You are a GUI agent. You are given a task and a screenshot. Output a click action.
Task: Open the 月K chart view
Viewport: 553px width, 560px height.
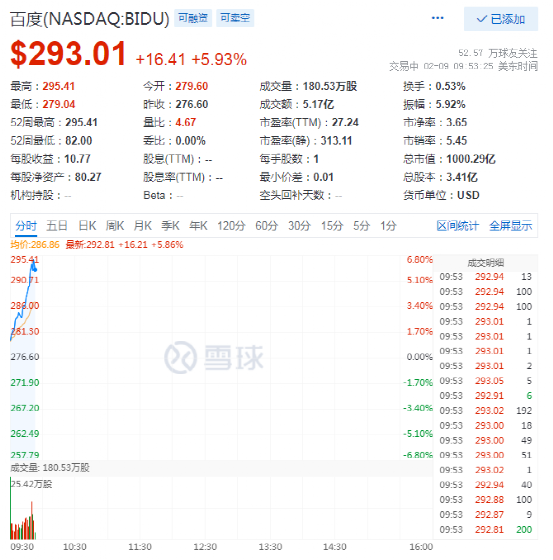pyautogui.click(x=143, y=226)
